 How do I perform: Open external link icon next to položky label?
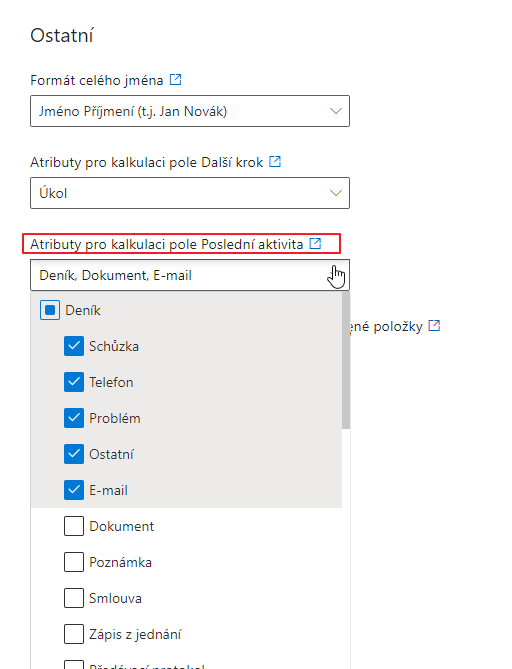[x=434, y=326]
